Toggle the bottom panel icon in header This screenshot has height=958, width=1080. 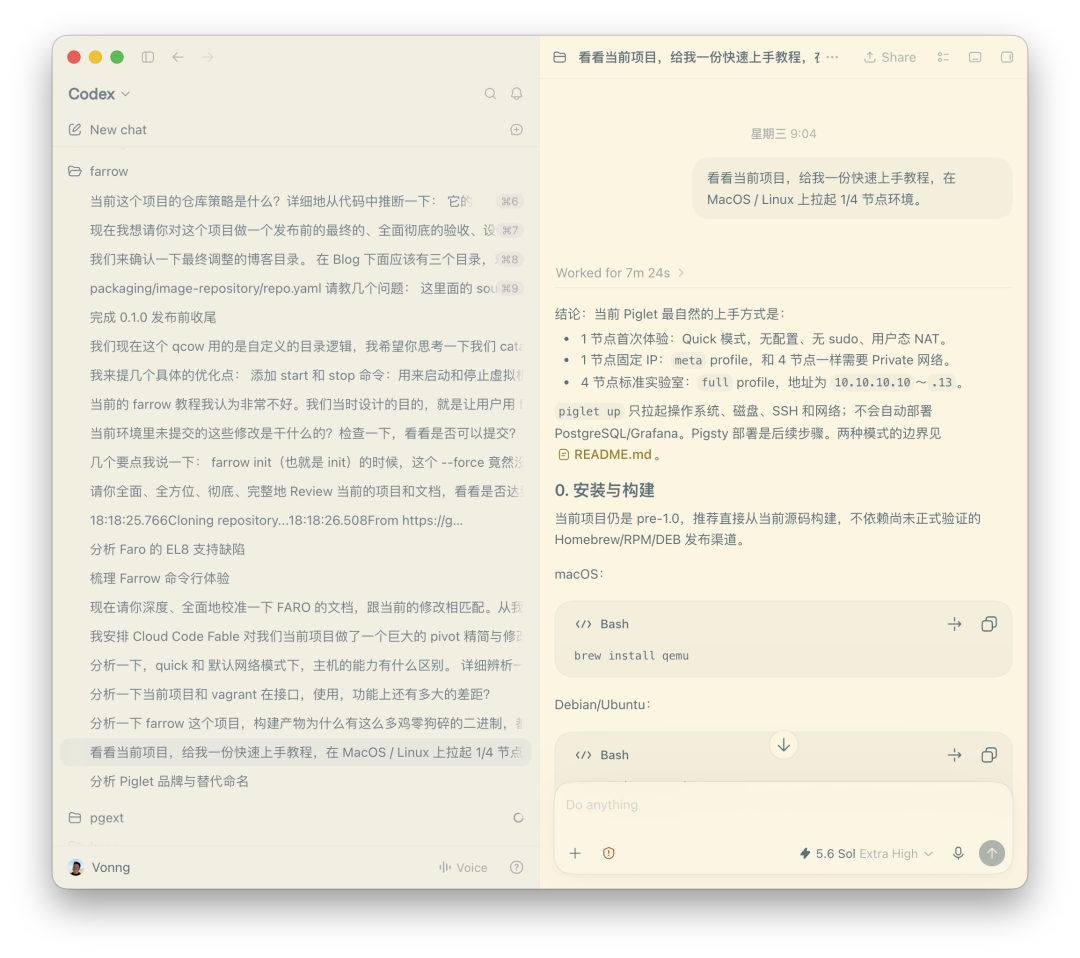point(975,57)
